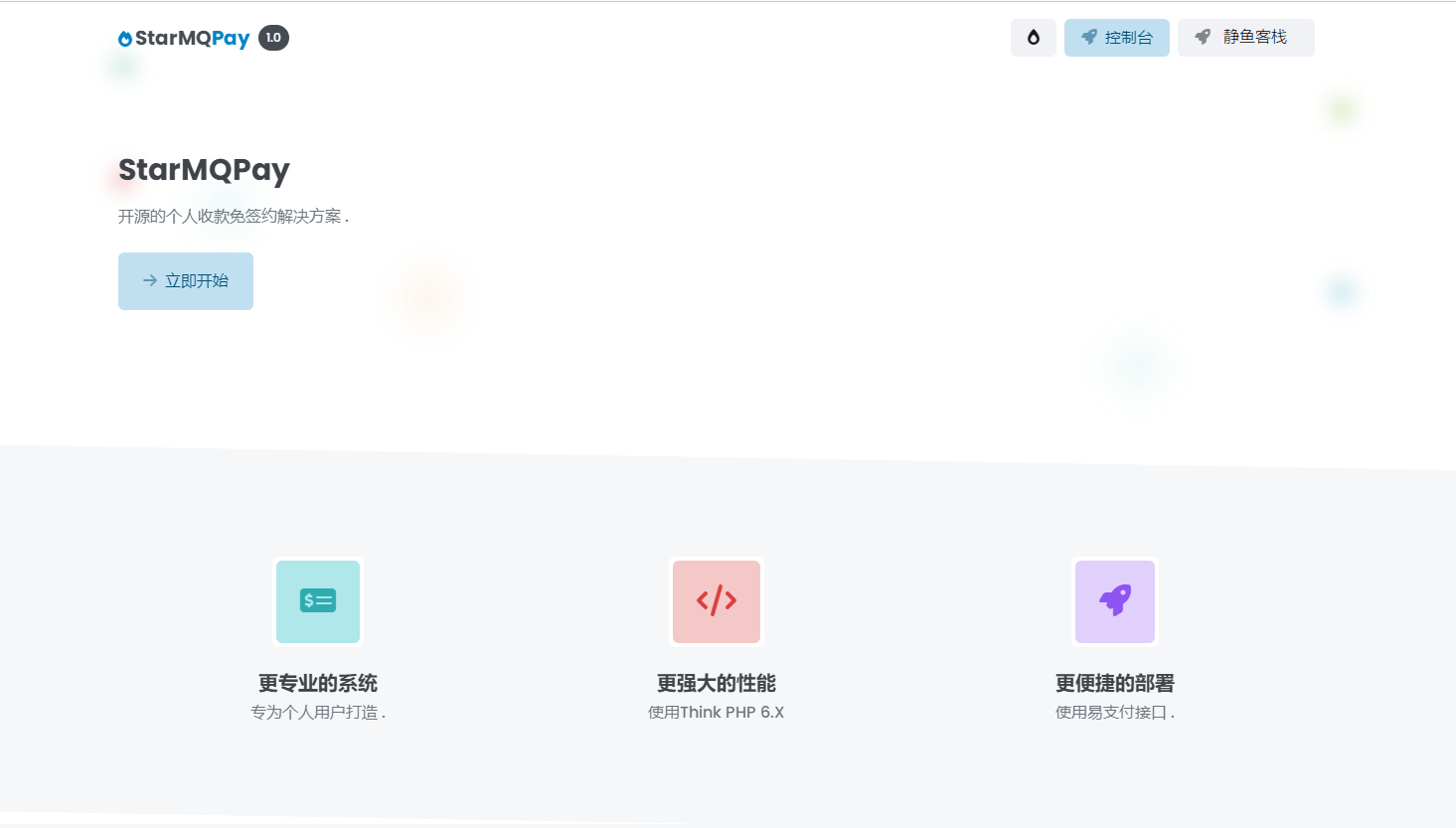
Task: Click the 开源的个人收款免签约解决方案 subtitle
Action: [x=233, y=217]
